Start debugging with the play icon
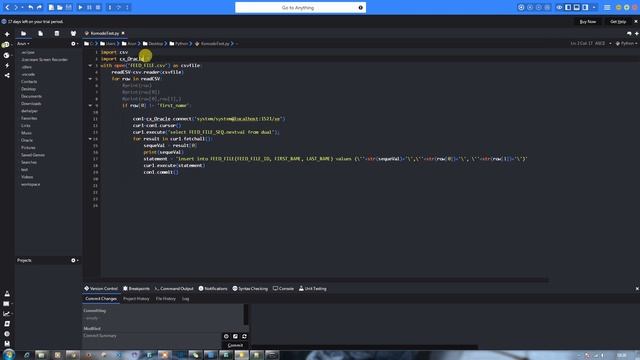The width and height of the screenshot is (640, 360). point(80,7)
